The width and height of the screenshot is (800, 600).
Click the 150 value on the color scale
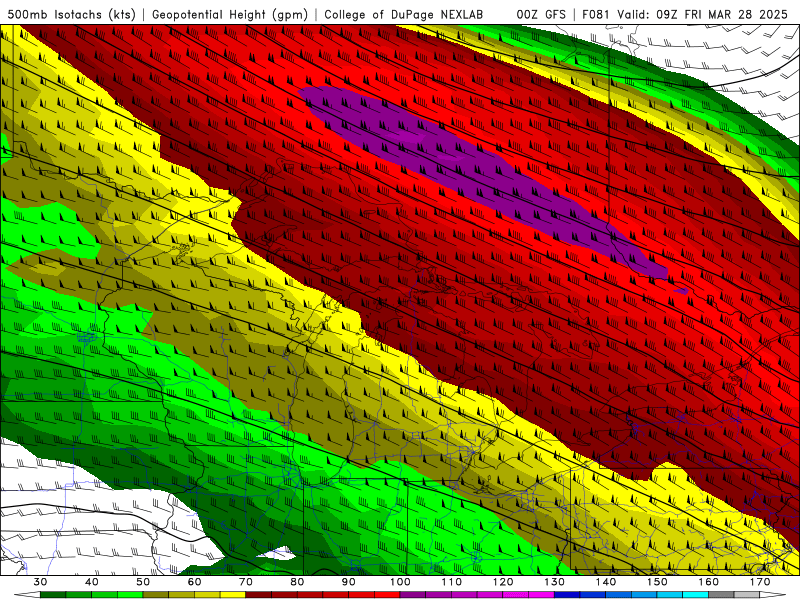[x=657, y=582]
